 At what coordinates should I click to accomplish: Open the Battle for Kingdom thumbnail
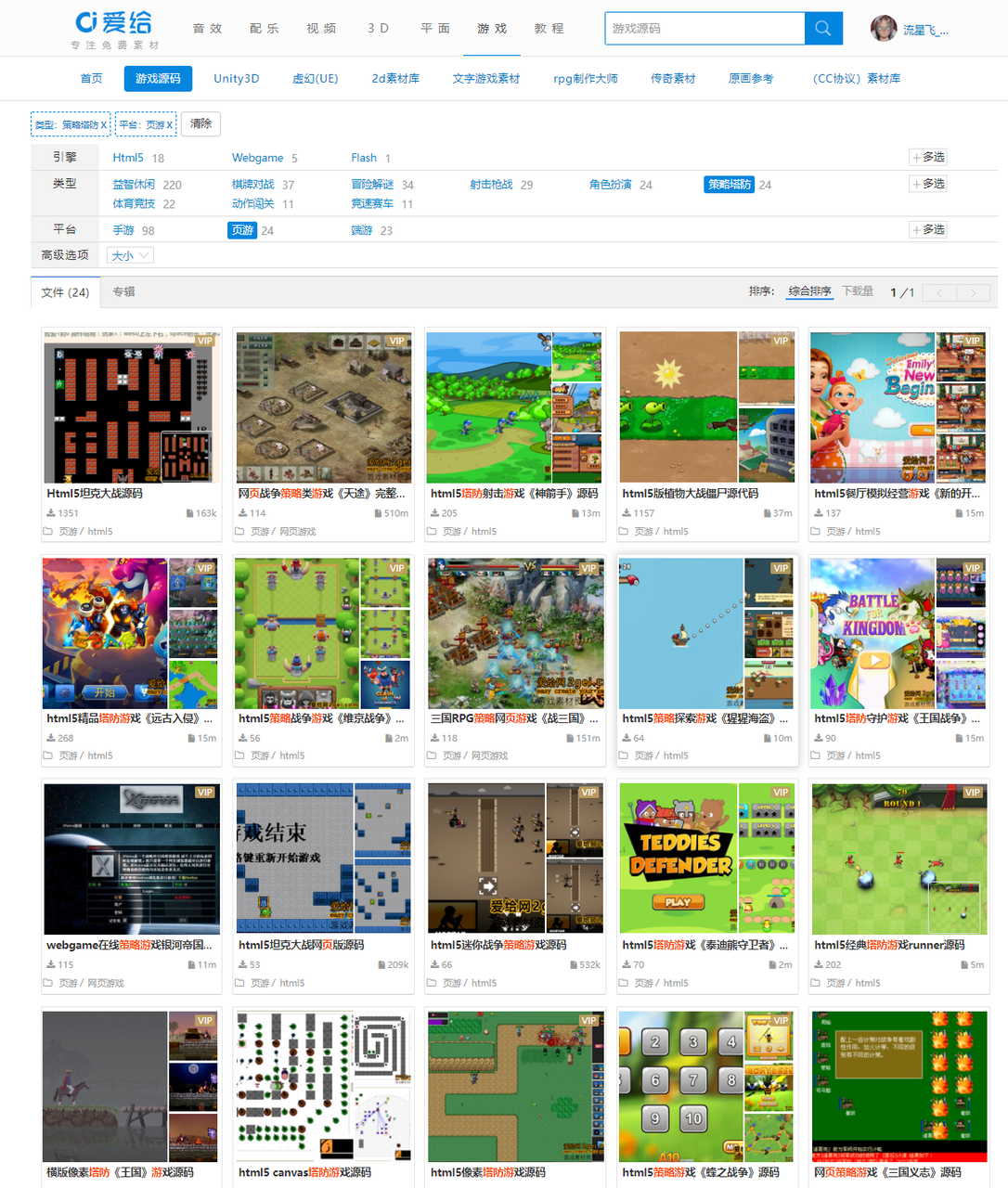tap(872, 634)
